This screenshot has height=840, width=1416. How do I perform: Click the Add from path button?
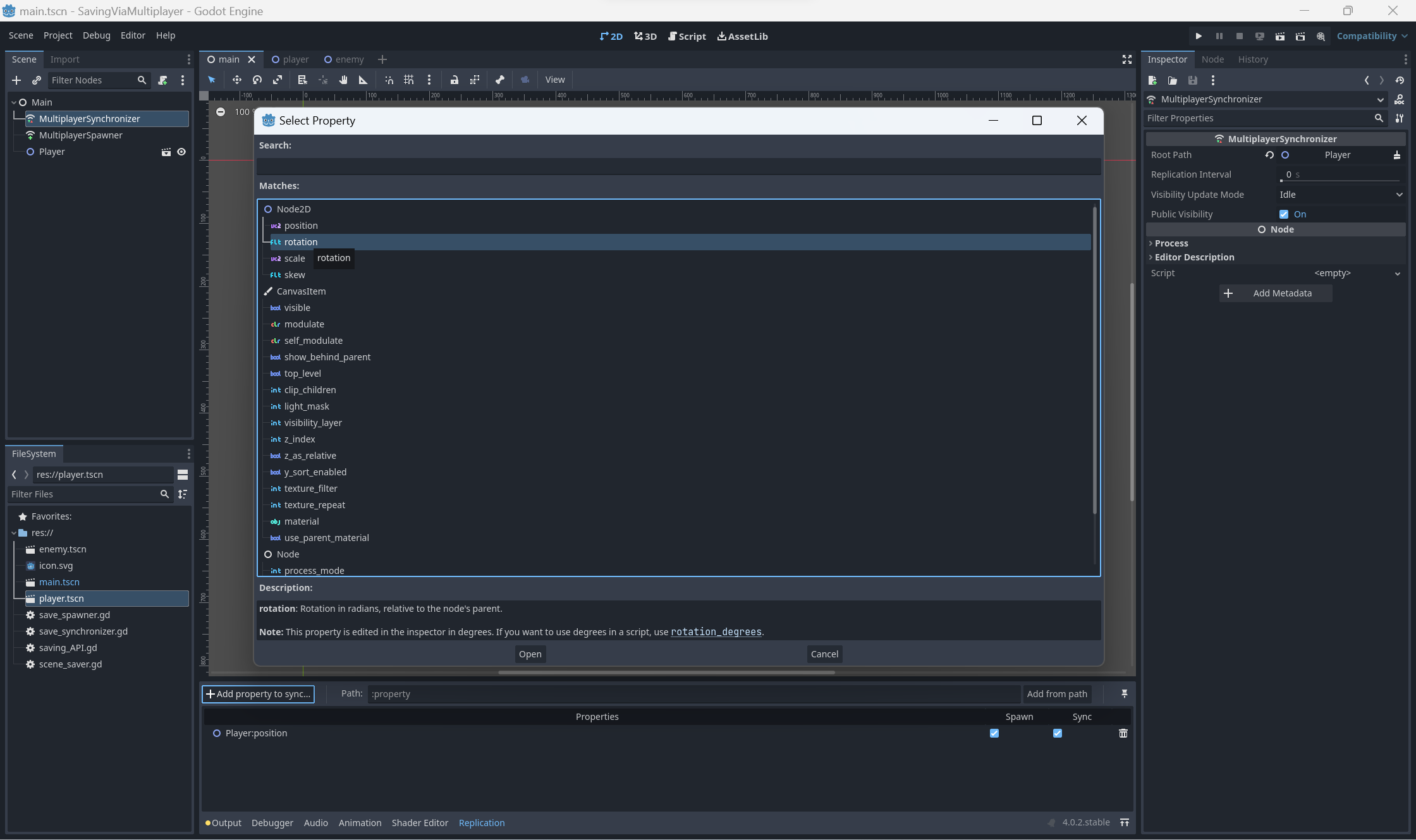(1057, 694)
